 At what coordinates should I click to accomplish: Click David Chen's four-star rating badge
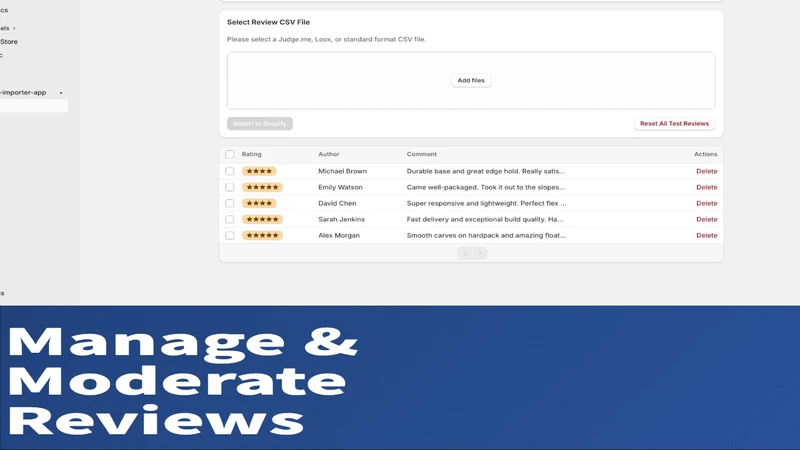(x=259, y=204)
